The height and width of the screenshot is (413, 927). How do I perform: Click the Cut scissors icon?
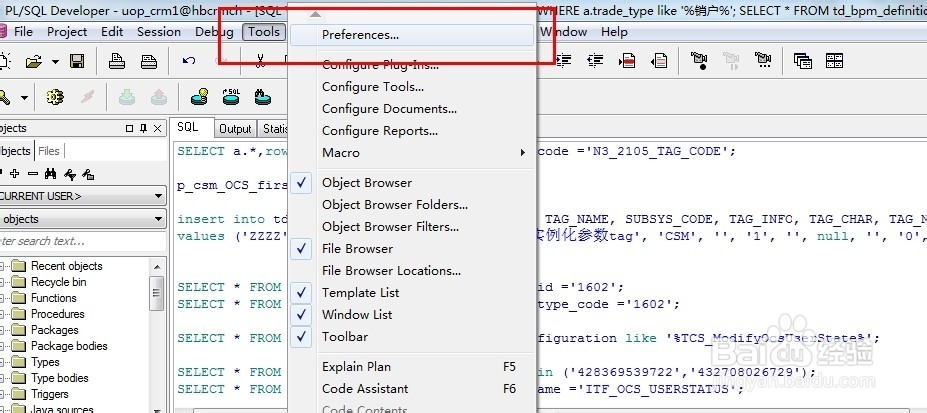(x=260, y=61)
